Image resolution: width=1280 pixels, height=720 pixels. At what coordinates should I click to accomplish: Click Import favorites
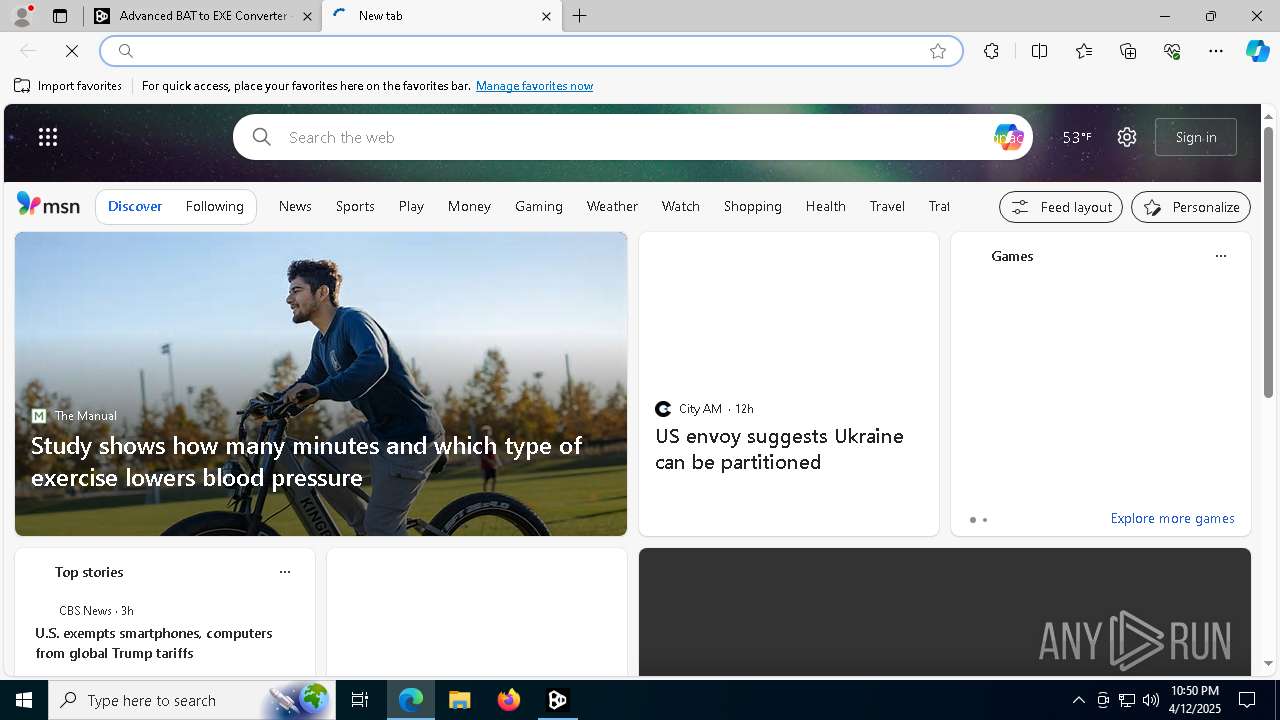point(68,86)
